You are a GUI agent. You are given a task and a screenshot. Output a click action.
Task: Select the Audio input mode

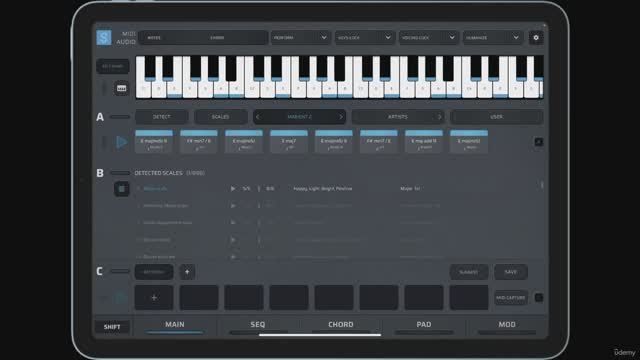point(126,42)
